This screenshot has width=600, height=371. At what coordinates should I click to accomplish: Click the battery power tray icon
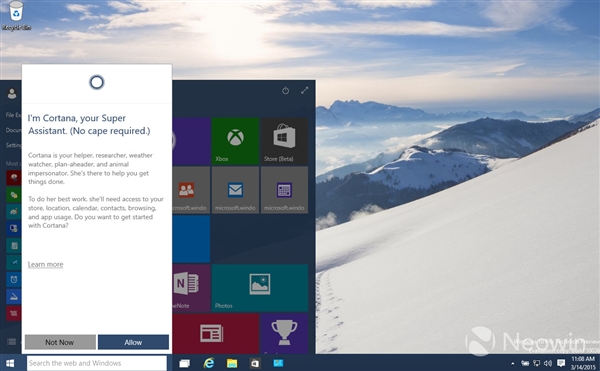click(525, 363)
